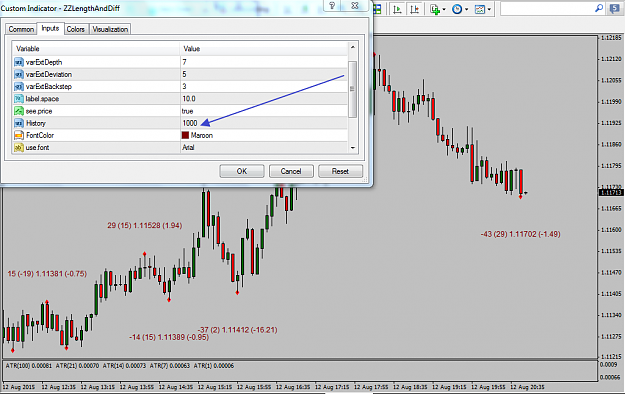Switch to the Colors tab
The image size is (625, 394).
tap(76, 29)
